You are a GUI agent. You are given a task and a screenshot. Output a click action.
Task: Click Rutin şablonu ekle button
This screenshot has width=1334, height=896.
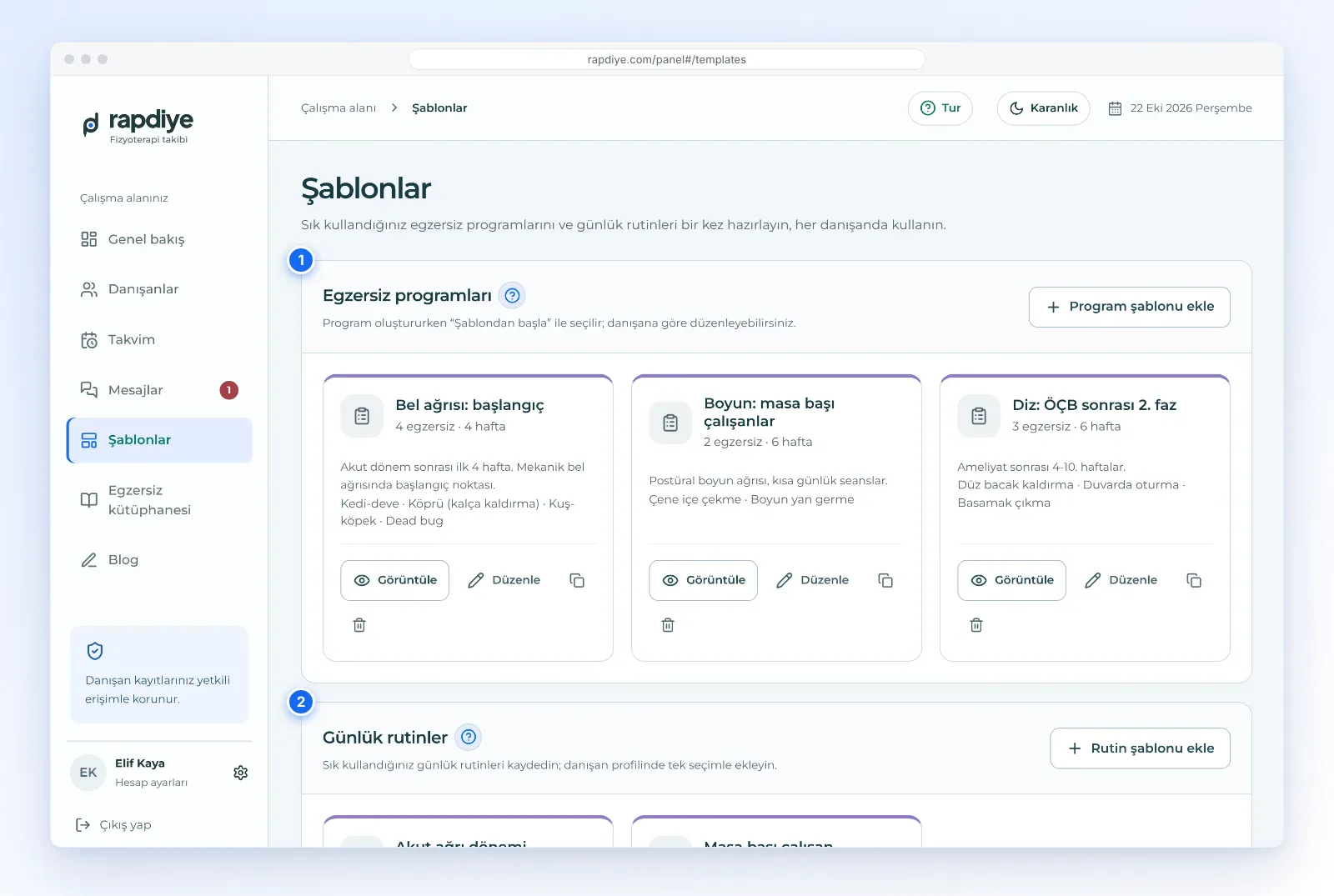point(1140,748)
